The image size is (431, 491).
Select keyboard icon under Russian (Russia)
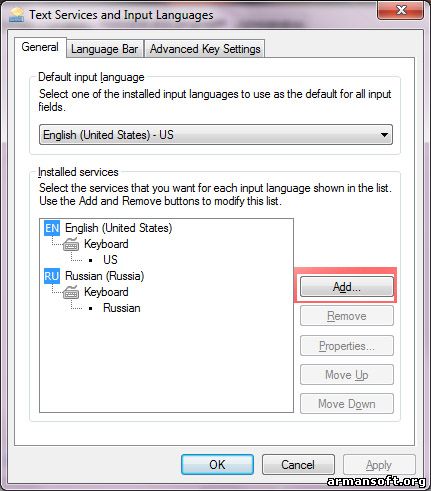tap(71, 292)
